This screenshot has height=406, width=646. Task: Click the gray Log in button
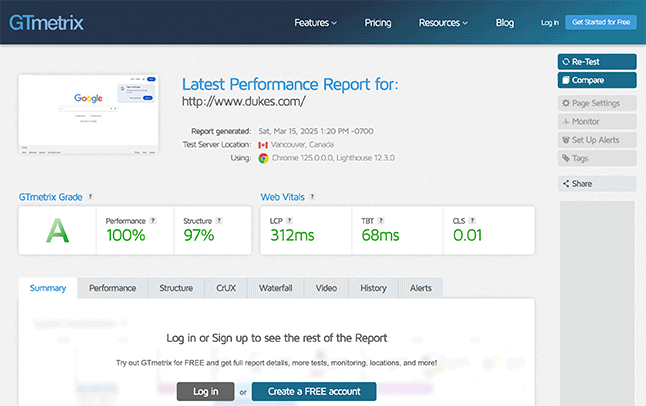(206, 392)
